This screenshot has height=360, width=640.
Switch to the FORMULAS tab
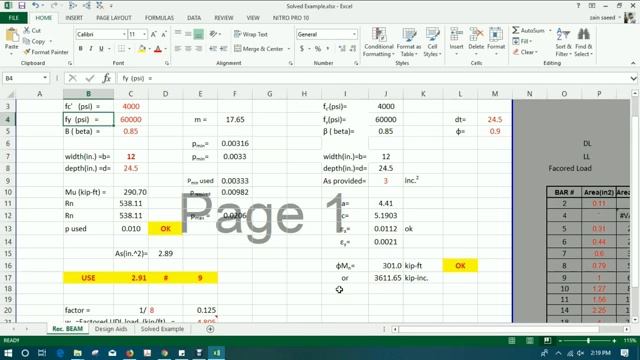159,18
